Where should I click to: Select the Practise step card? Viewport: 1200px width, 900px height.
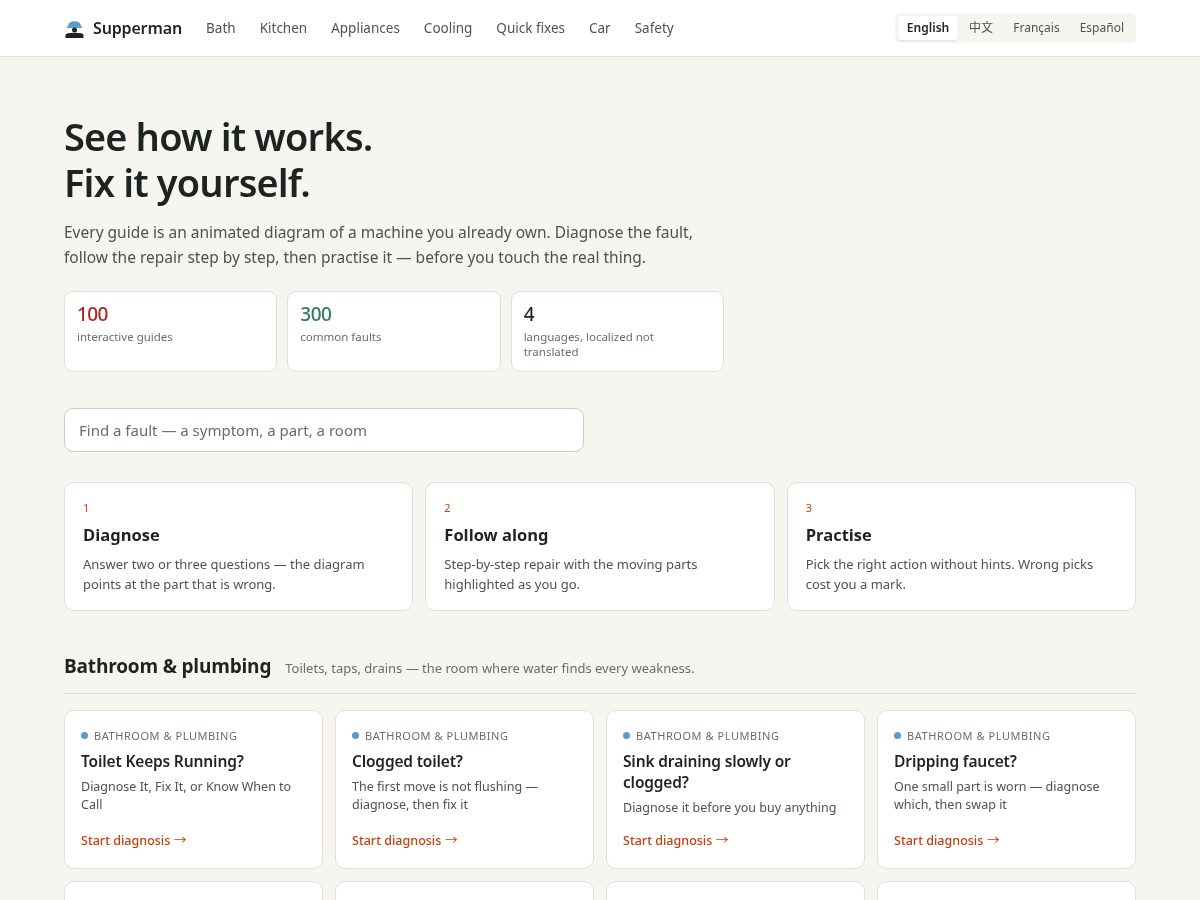[x=961, y=546]
